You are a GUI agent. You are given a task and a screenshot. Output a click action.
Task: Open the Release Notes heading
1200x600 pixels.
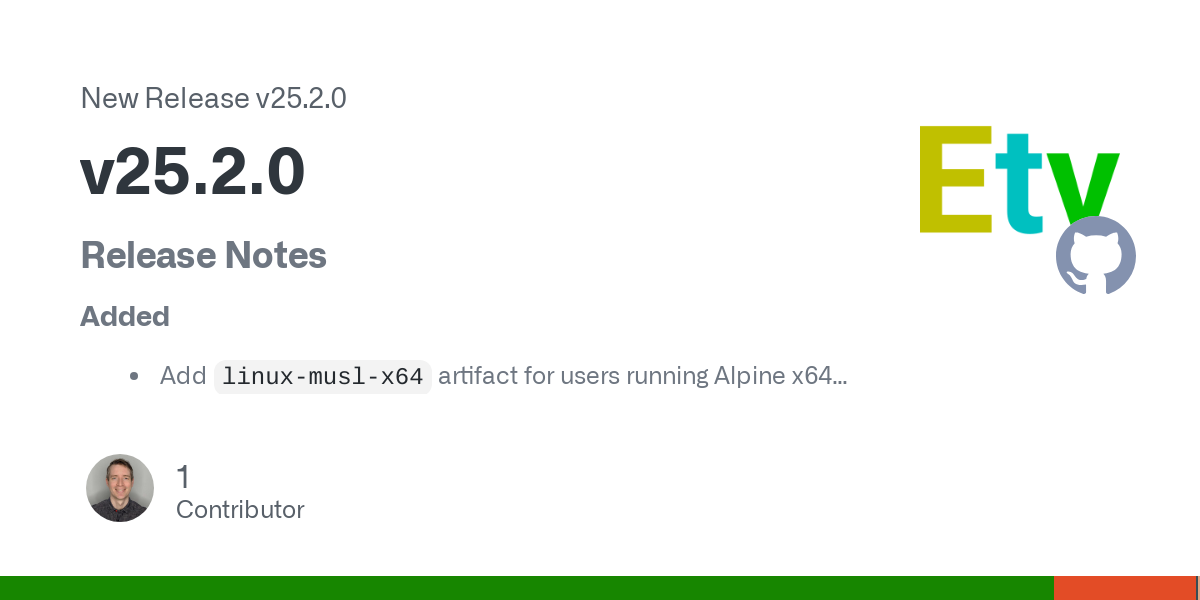(x=204, y=256)
